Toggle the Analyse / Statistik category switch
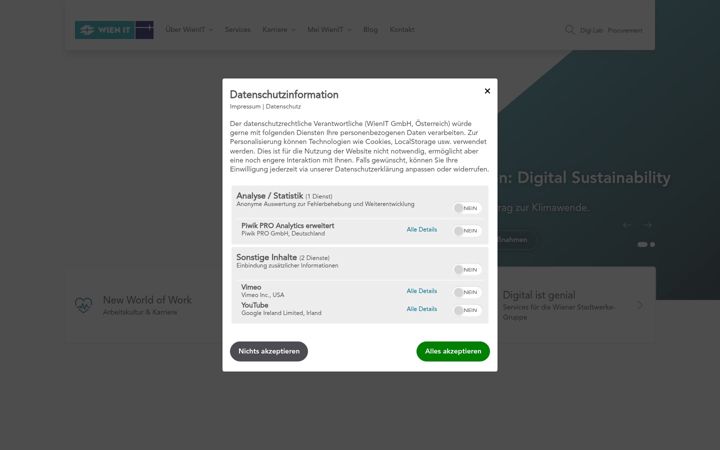This screenshot has height=450, width=720. [x=467, y=208]
